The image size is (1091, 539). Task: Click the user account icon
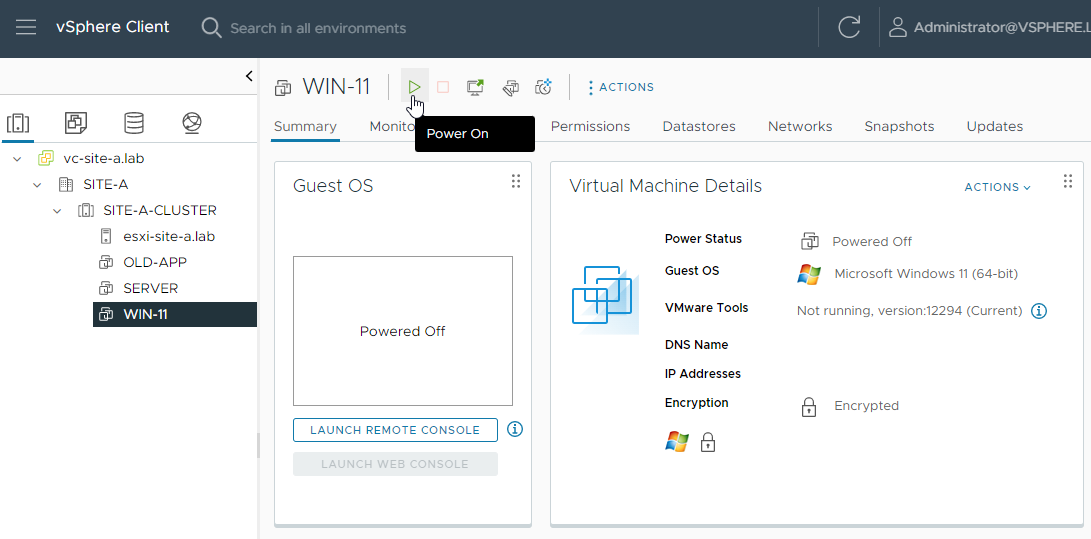pyautogui.click(x=898, y=28)
